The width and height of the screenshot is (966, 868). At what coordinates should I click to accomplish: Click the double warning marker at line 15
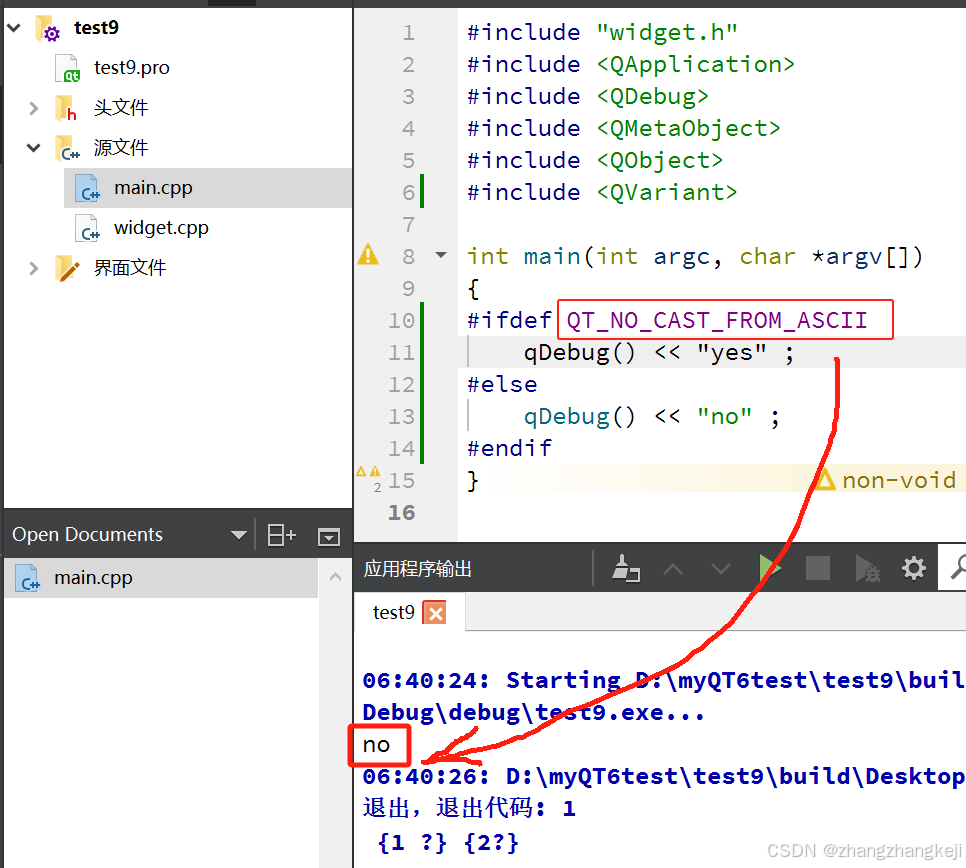click(x=368, y=472)
